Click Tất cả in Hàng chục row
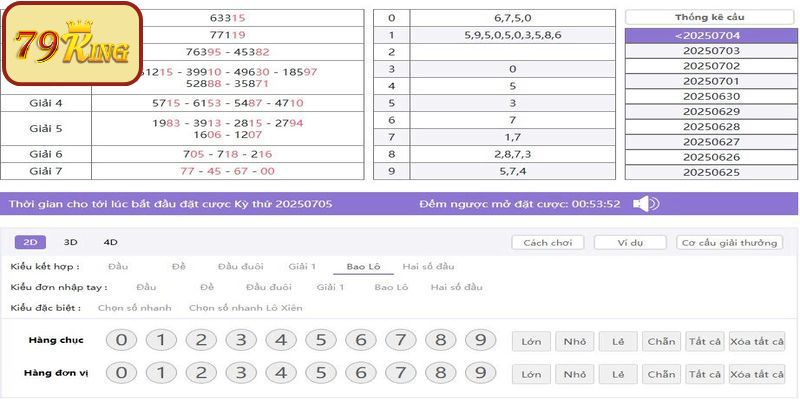 click(x=705, y=341)
